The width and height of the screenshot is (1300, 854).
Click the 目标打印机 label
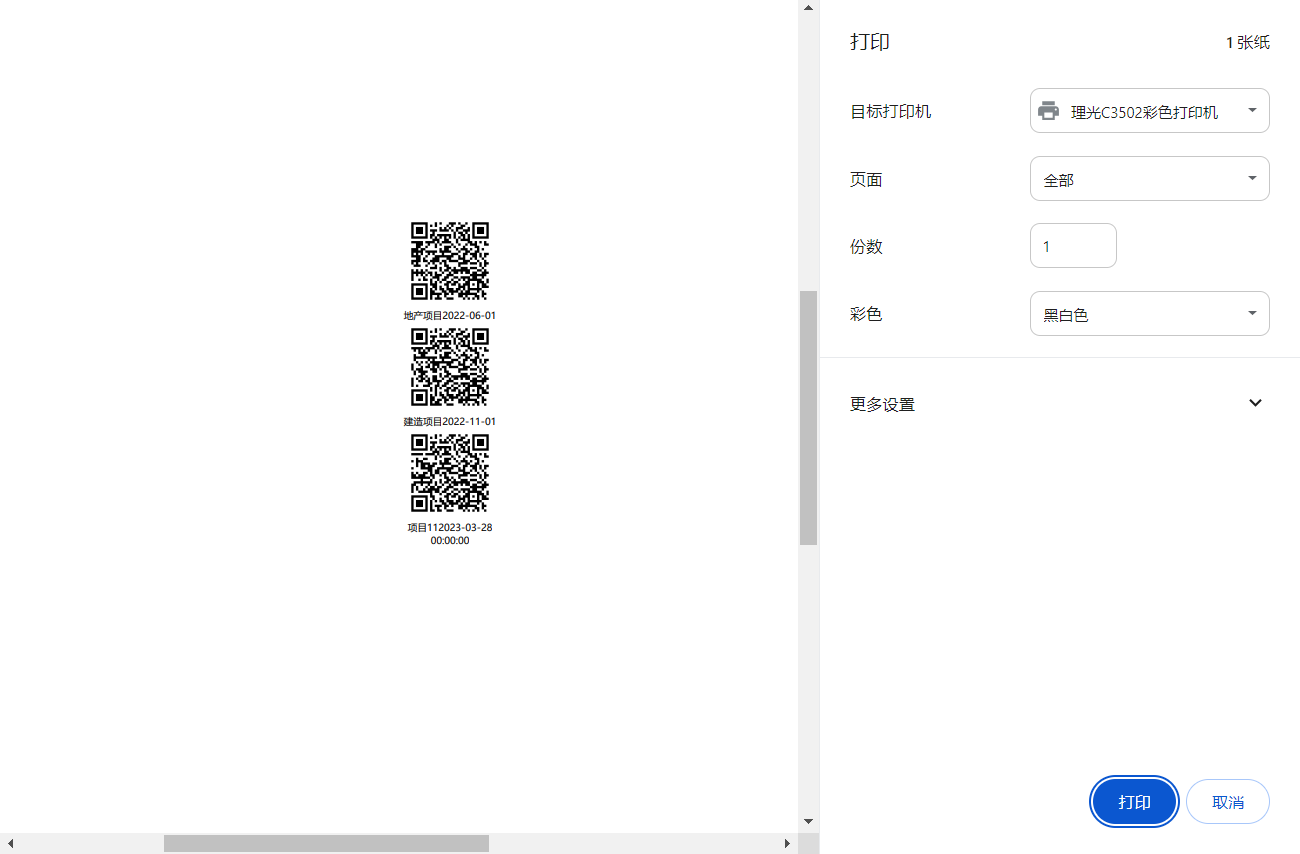pyautogui.click(x=891, y=111)
